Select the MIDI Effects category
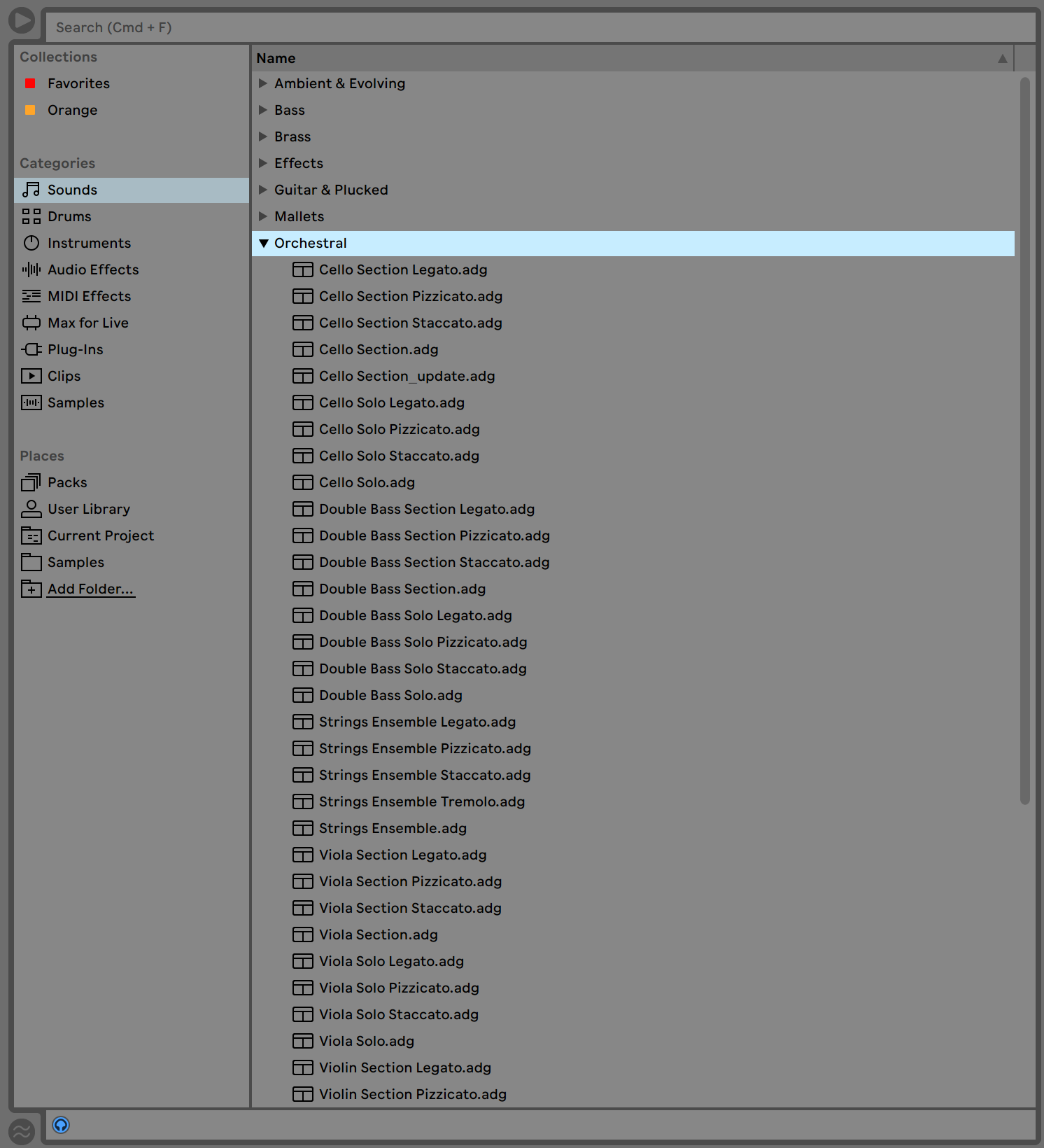The image size is (1044, 1148). tap(89, 296)
